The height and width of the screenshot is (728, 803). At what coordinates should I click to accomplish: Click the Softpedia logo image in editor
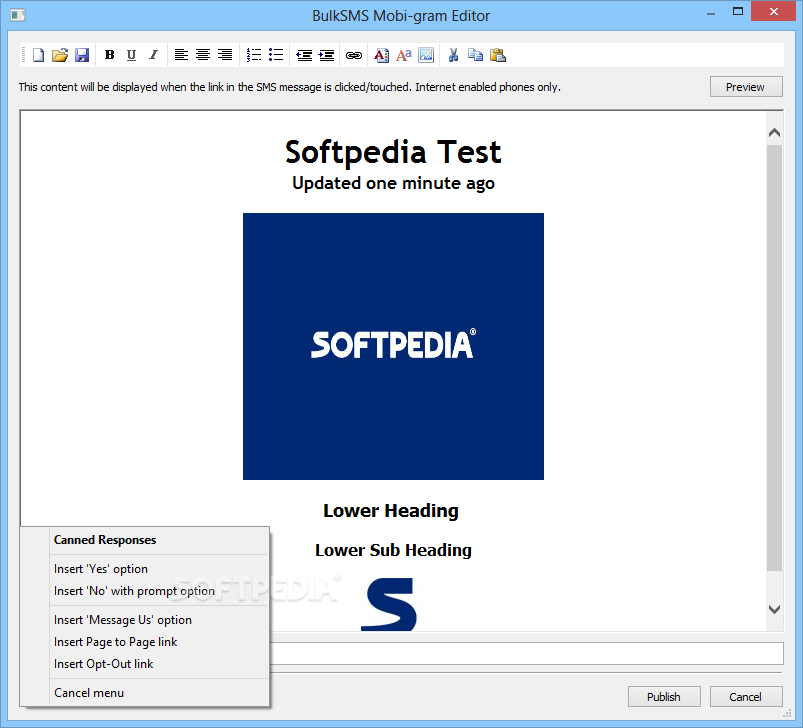pos(393,347)
